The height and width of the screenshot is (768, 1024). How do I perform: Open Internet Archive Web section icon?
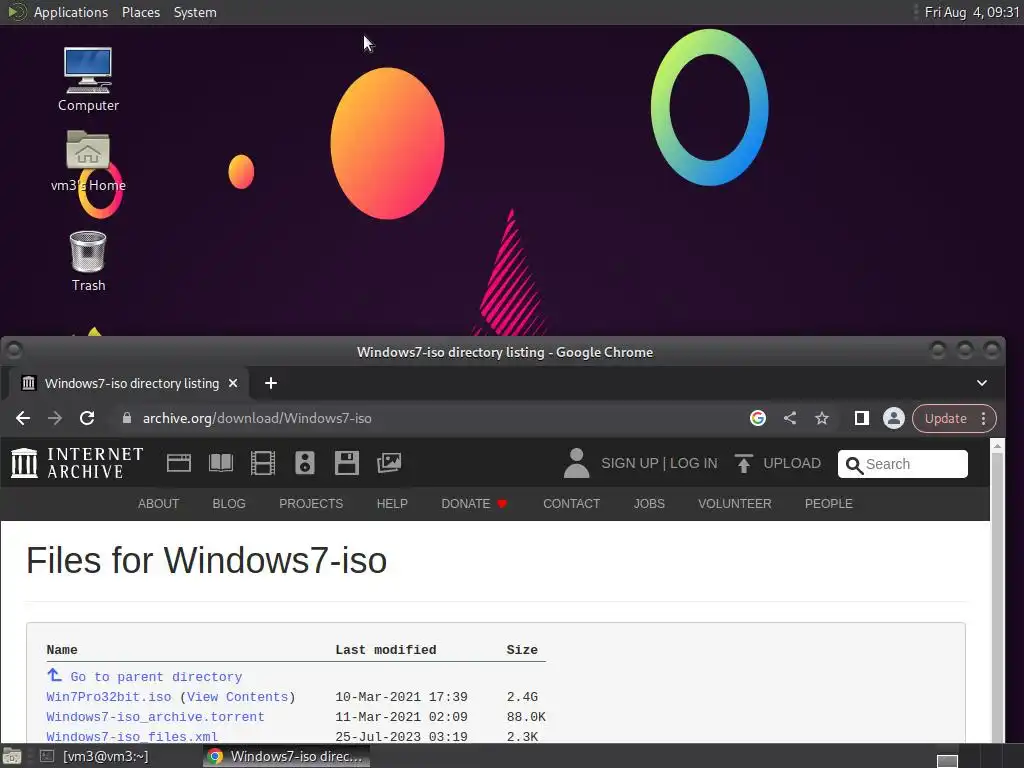tap(178, 463)
